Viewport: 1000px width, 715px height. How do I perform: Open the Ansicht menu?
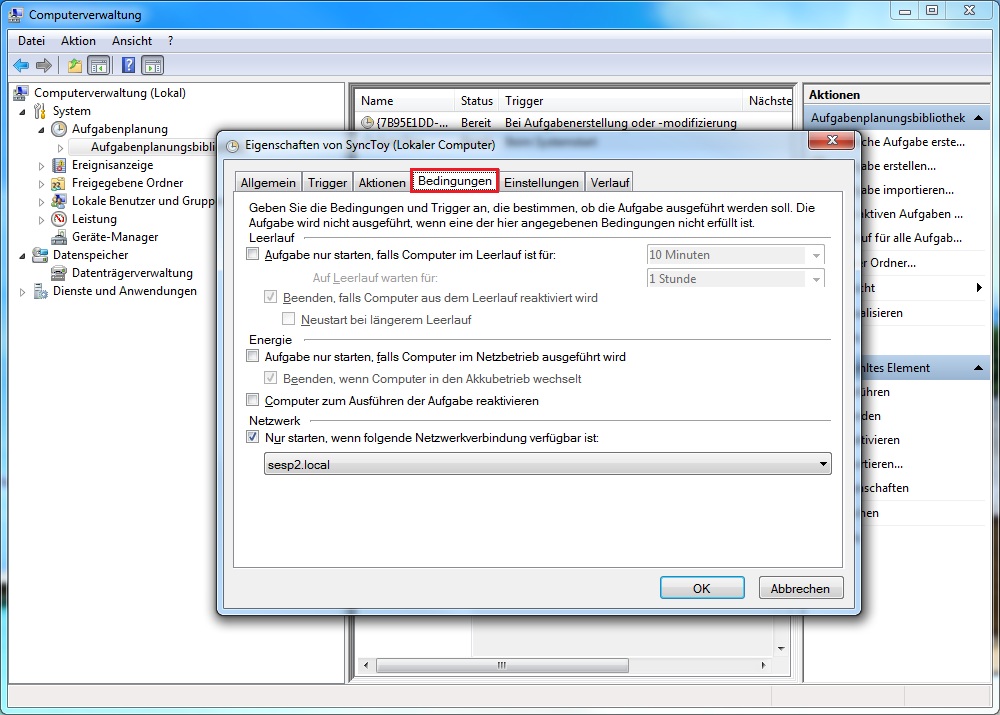coord(132,41)
